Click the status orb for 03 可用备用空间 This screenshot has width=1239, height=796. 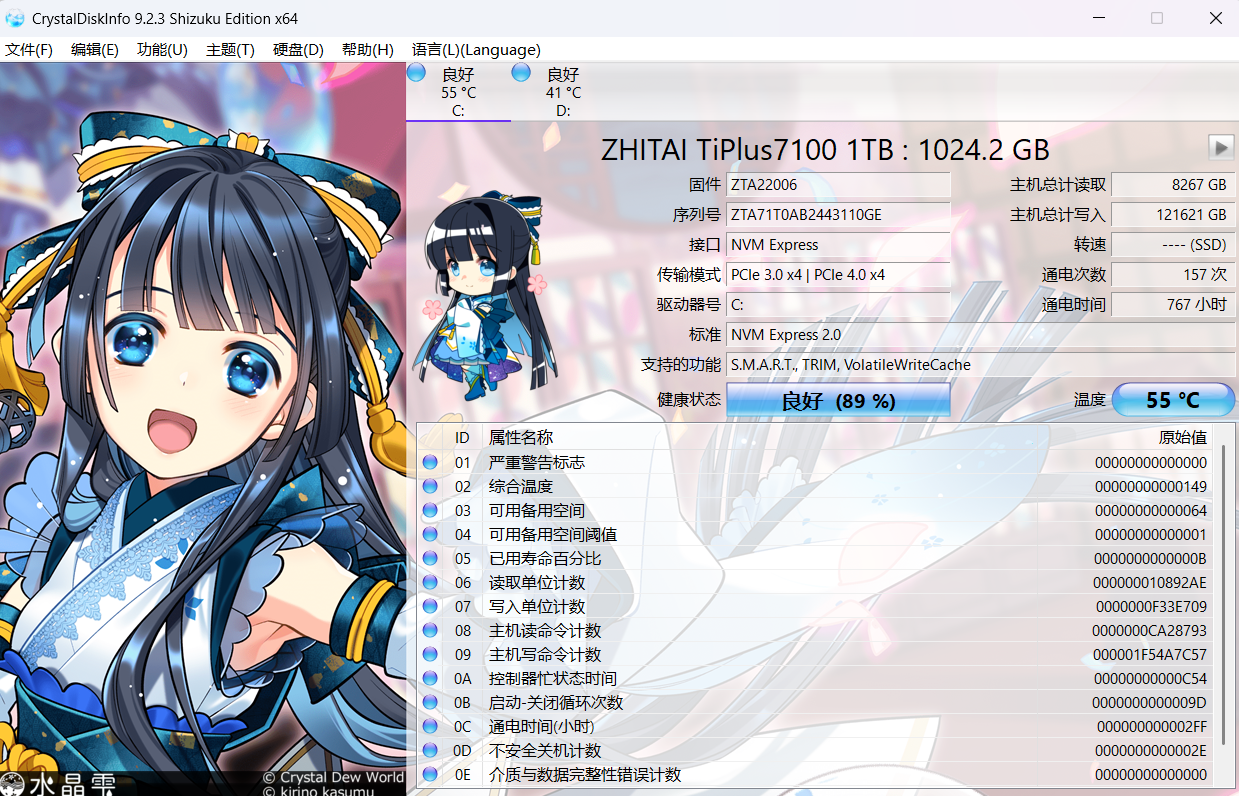[x=430, y=510]
